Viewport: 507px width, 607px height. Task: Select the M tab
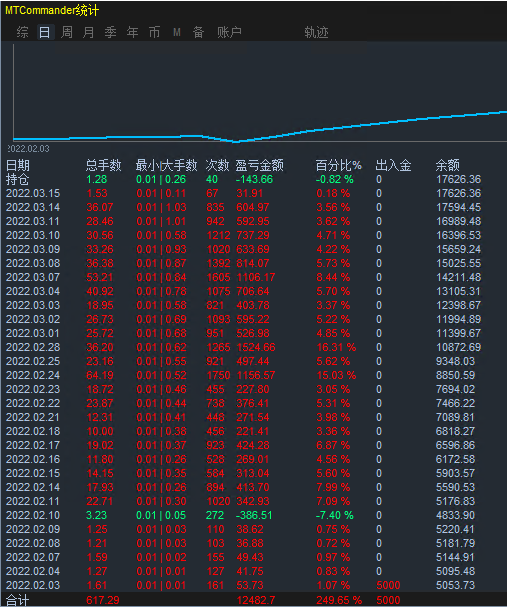[x=177, y=32]
